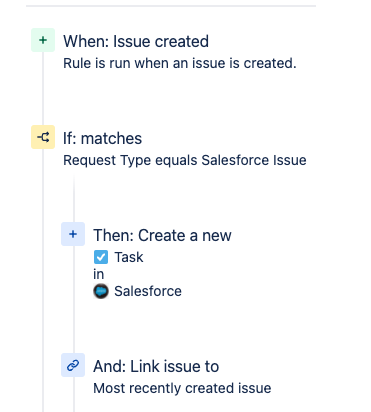371x412 pixels.
Task: Select the blue chain link action icon
Action: (x=73, y=365)
